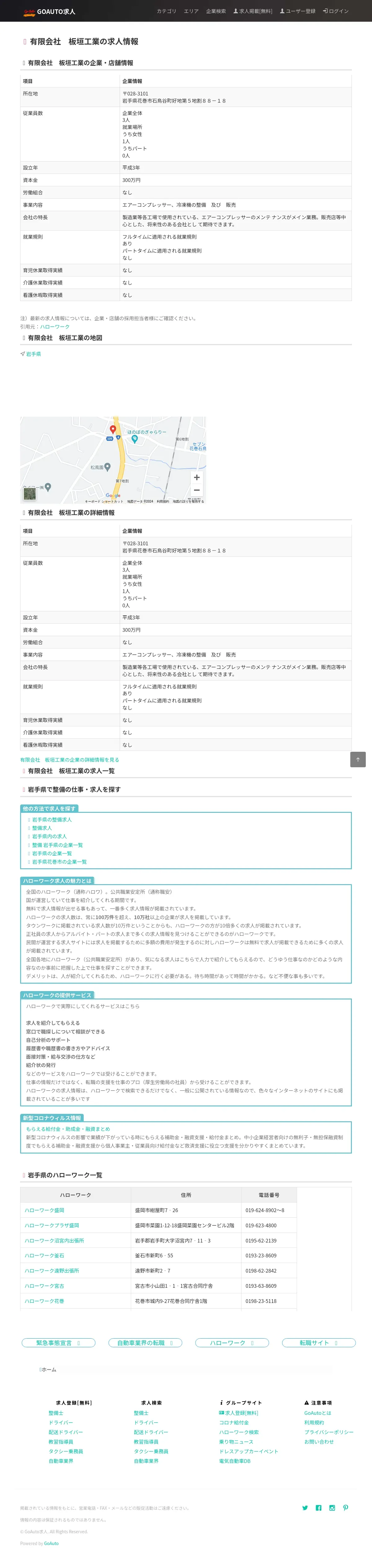Screen dimensions: 372x1568
Task: Open 求人登録[無料] under グループサイト
Action: 239,1413
